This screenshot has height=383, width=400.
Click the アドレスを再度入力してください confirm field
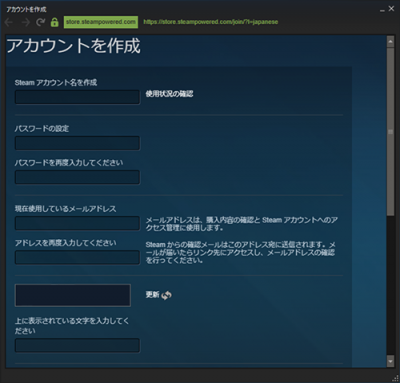[x=77, y=257]
